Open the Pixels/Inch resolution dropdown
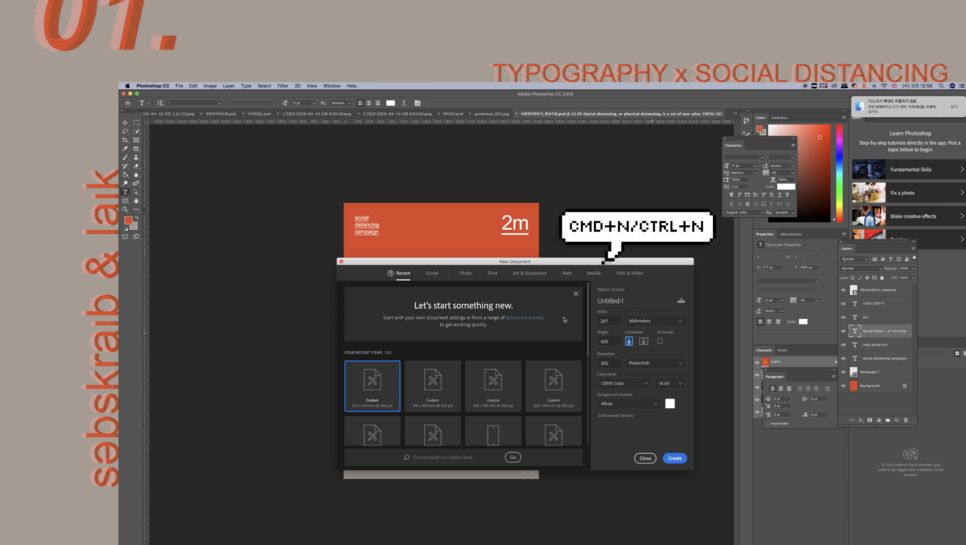 pyautogui.click(x=655, y=363)
